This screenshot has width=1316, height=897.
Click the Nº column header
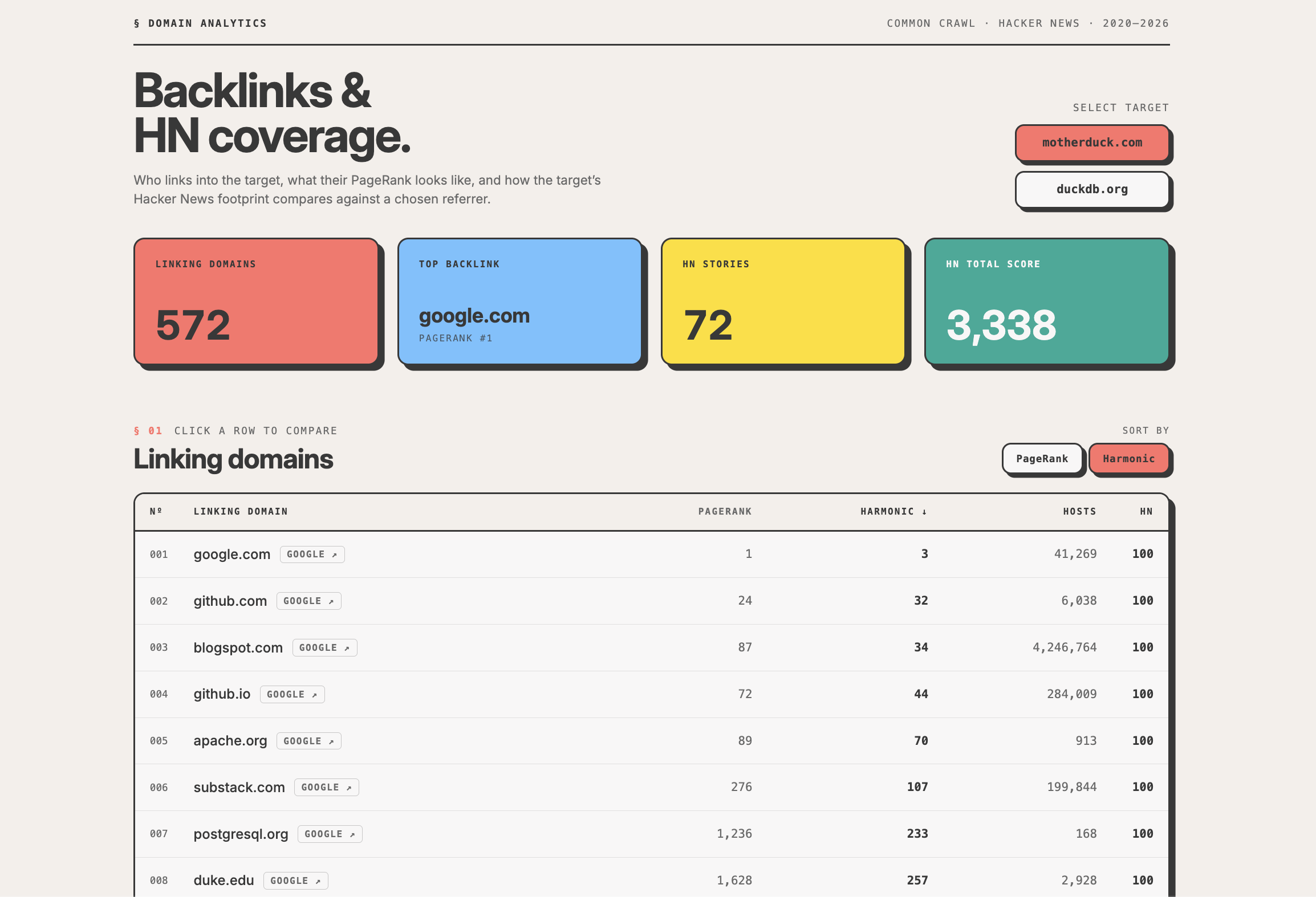point(156,512)
